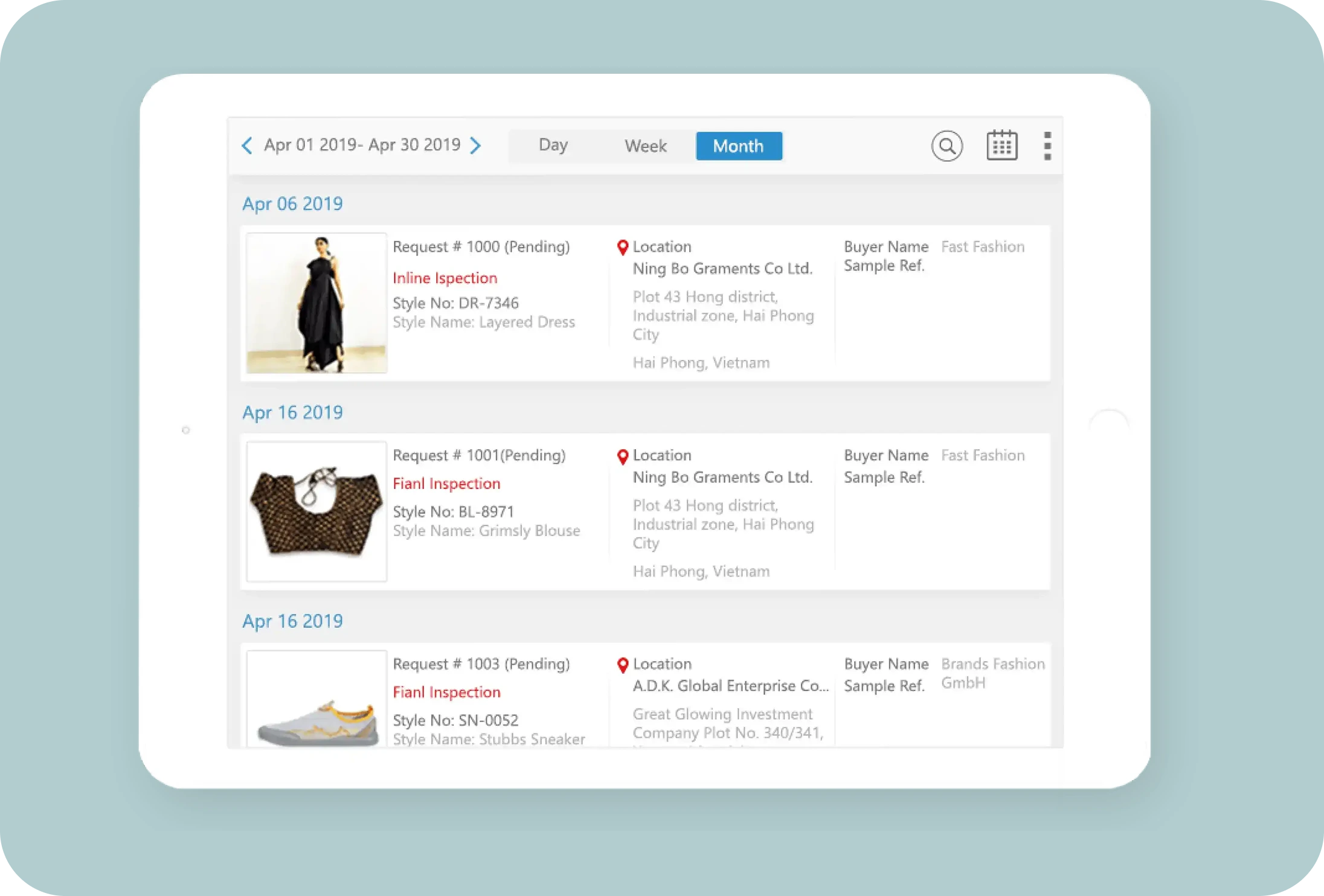This screenshot has height=896, width=1324.
Task: Switch to Day view
Action: click(553, 146)
